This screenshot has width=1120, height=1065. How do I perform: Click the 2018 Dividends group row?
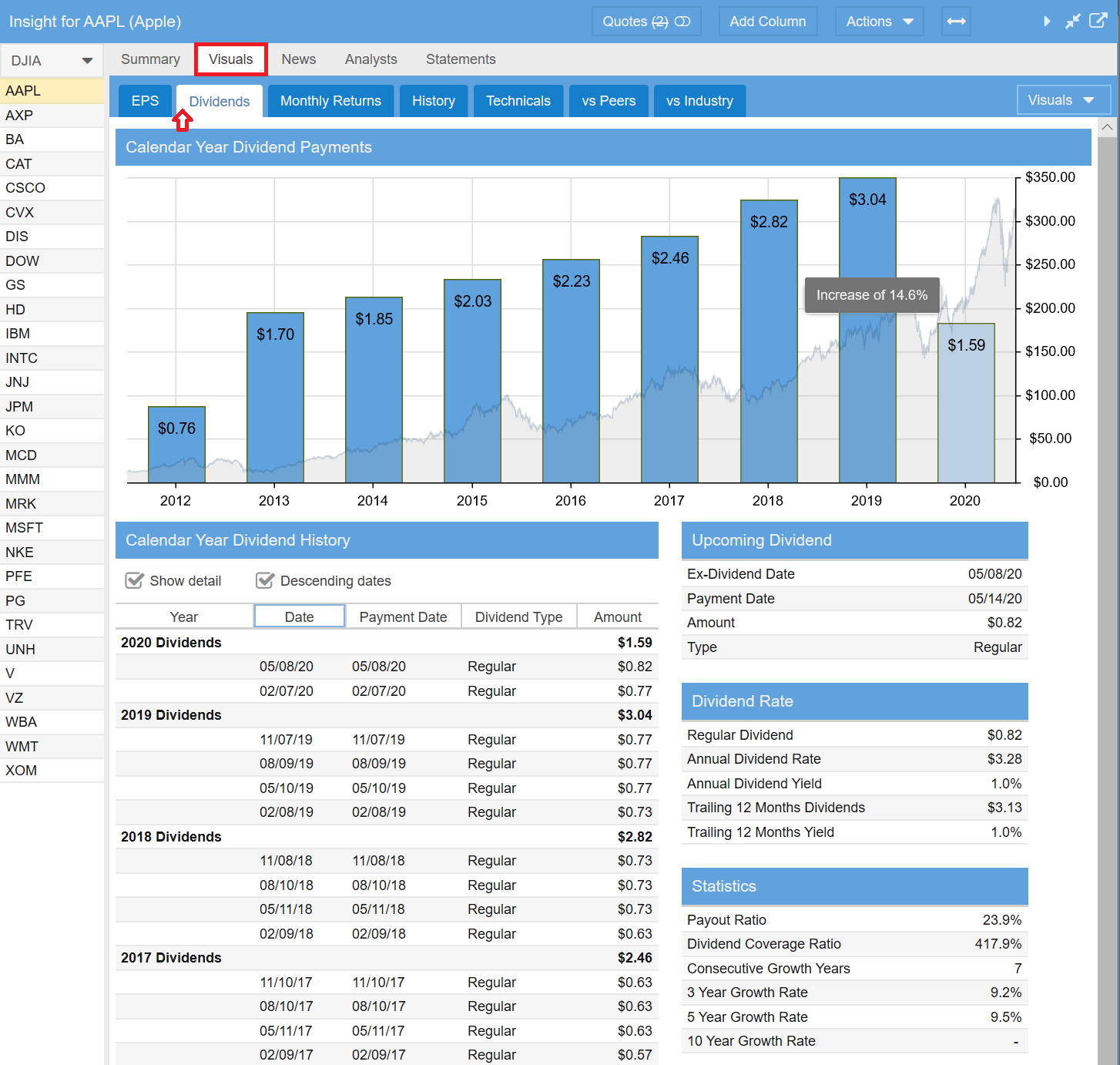click(387, 837)
